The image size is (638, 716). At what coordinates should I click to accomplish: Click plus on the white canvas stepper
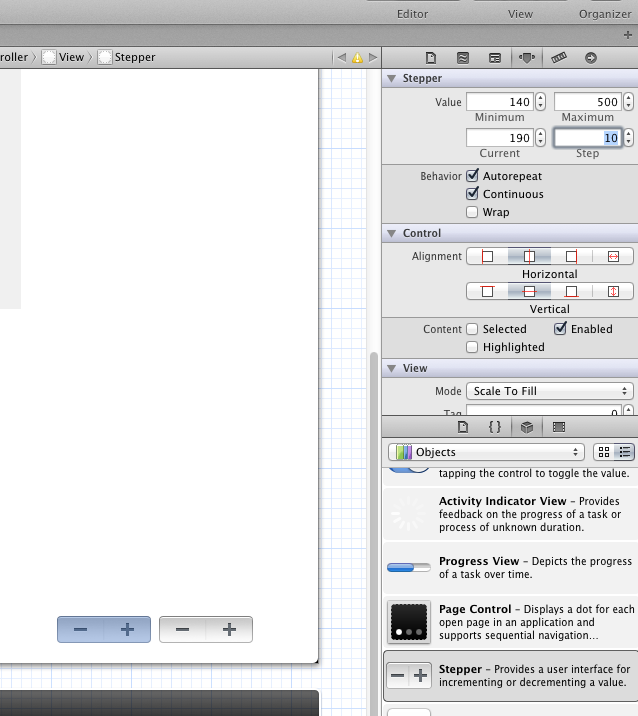[x=229, y=630]
